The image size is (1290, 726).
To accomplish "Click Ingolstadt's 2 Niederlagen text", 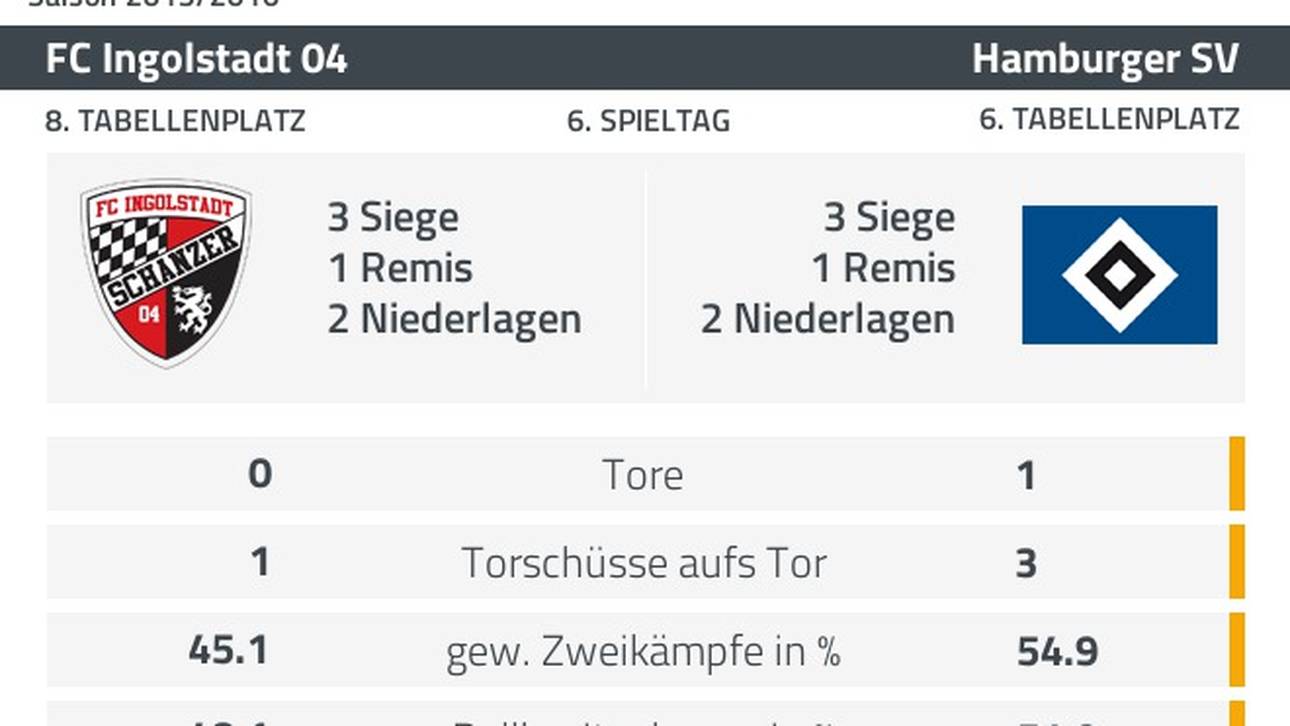I will click(454, 319).
